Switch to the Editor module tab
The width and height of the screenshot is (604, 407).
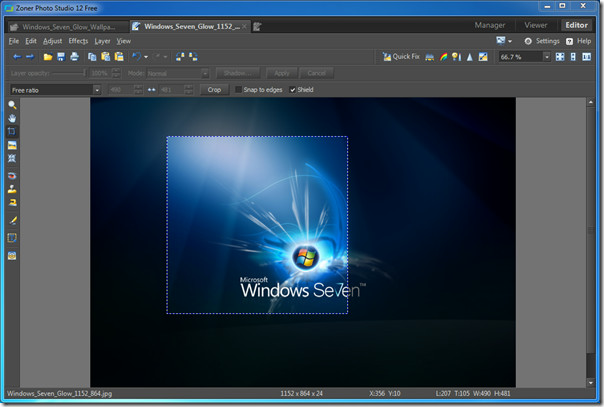pos(576,25)
